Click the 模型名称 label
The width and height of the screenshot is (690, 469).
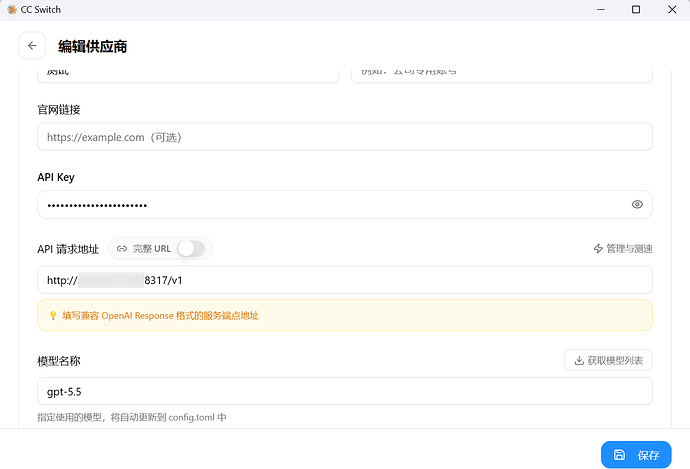pos(59,361)
